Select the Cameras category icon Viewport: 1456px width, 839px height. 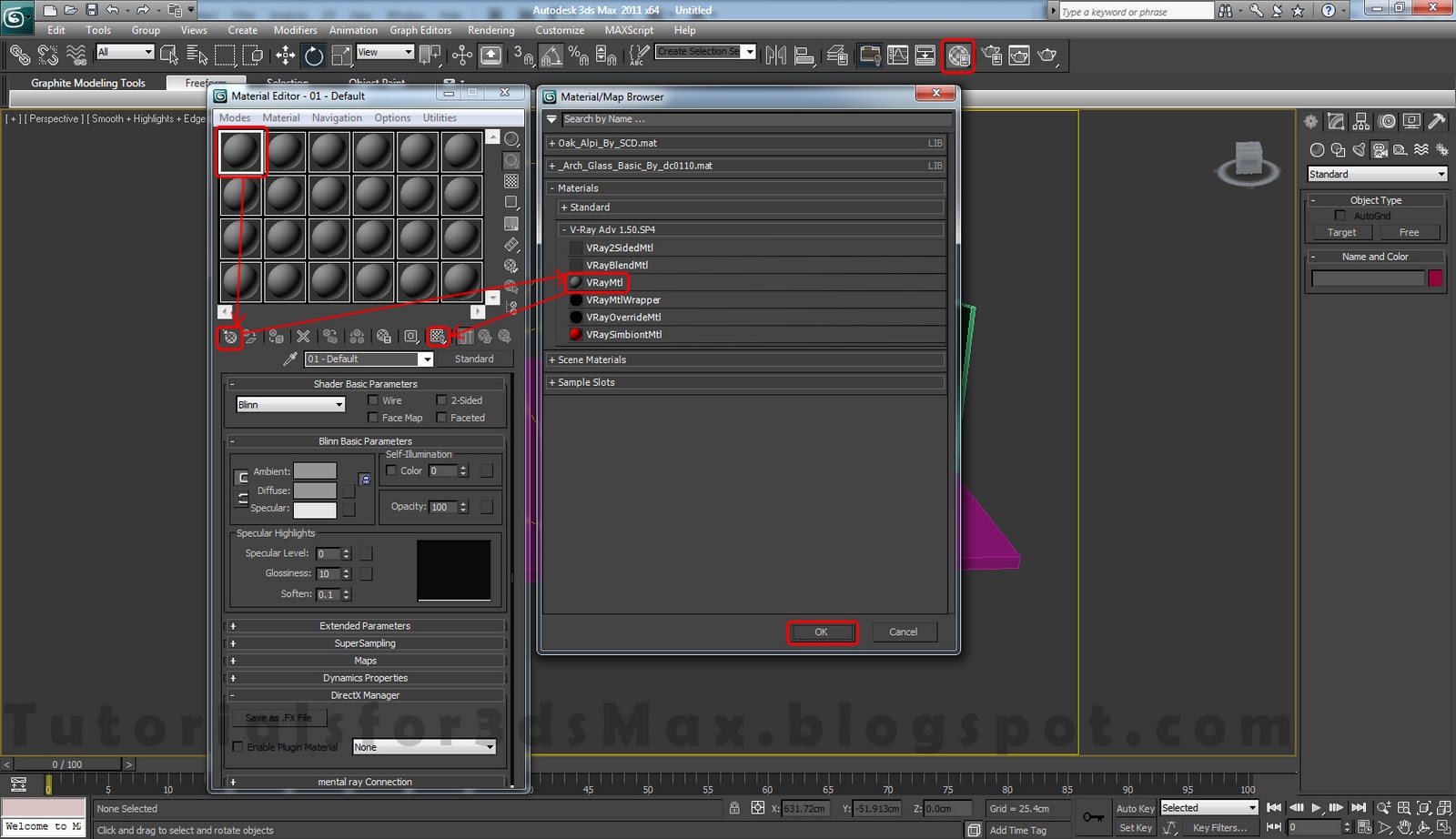[1380, 149]
